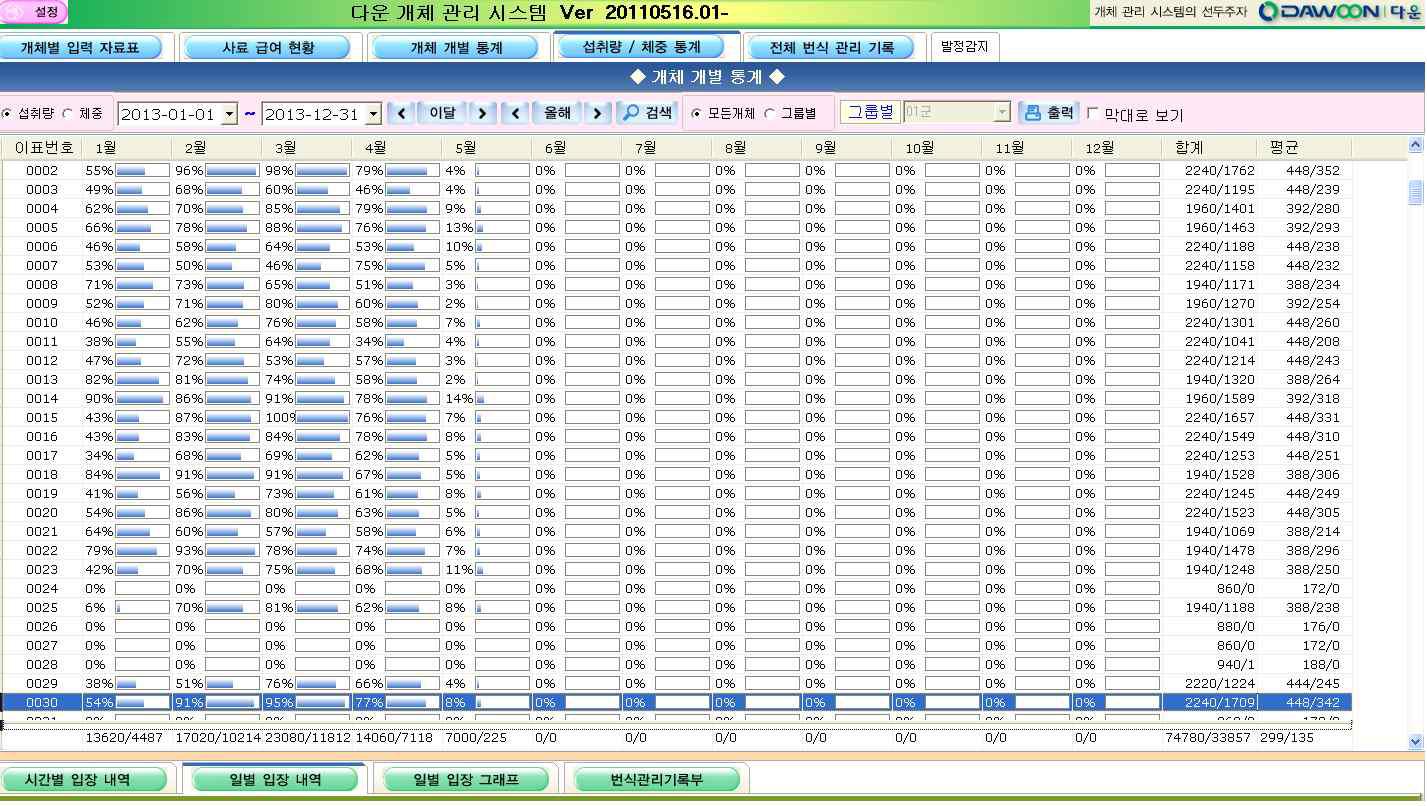Click 5월 percentage 14% in row 0014
The height and width of the screenshot is (806, 1427).
[x=459, y=399]
